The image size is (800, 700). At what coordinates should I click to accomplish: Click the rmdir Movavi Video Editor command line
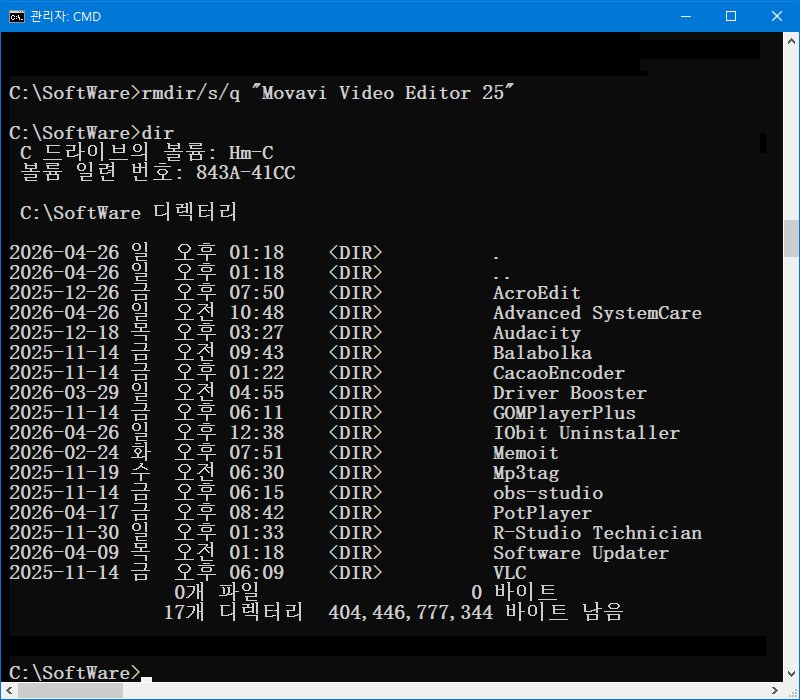262,93
